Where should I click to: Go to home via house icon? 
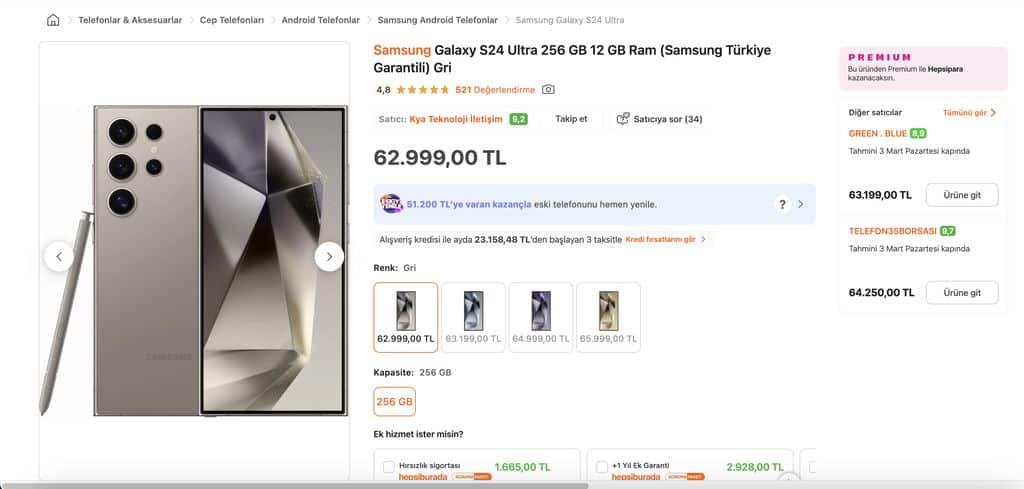click(x=53, y=20)
